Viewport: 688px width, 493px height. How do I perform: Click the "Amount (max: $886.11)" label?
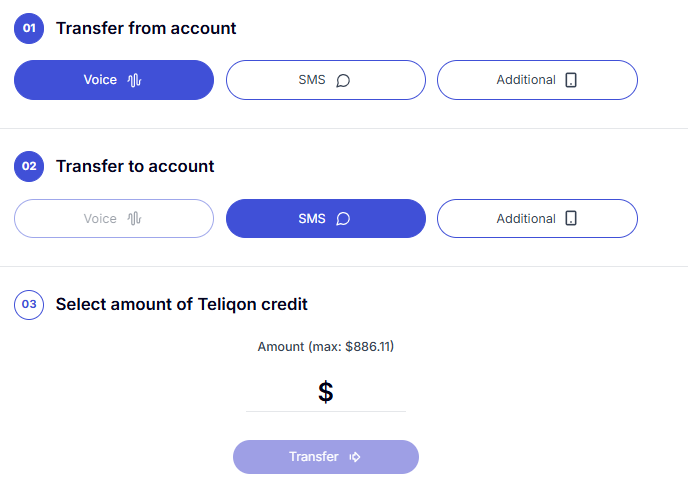point(326,346)
